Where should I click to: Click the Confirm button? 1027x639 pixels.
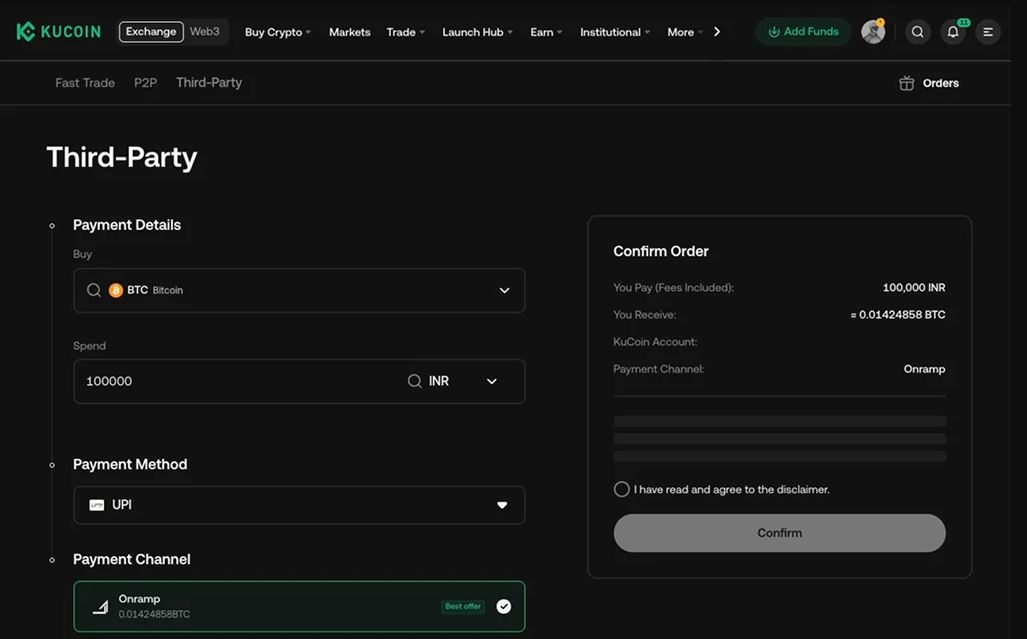pyautogui.click(x=779, y=533)
